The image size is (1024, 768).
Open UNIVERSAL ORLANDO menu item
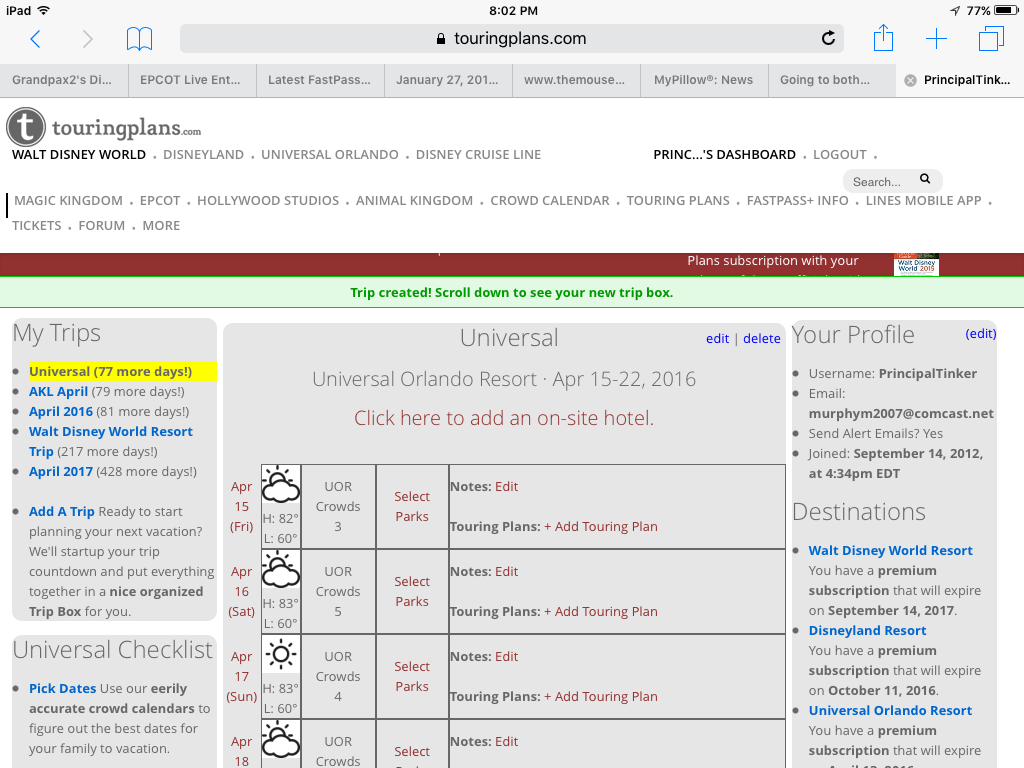(x=330, y=155)
